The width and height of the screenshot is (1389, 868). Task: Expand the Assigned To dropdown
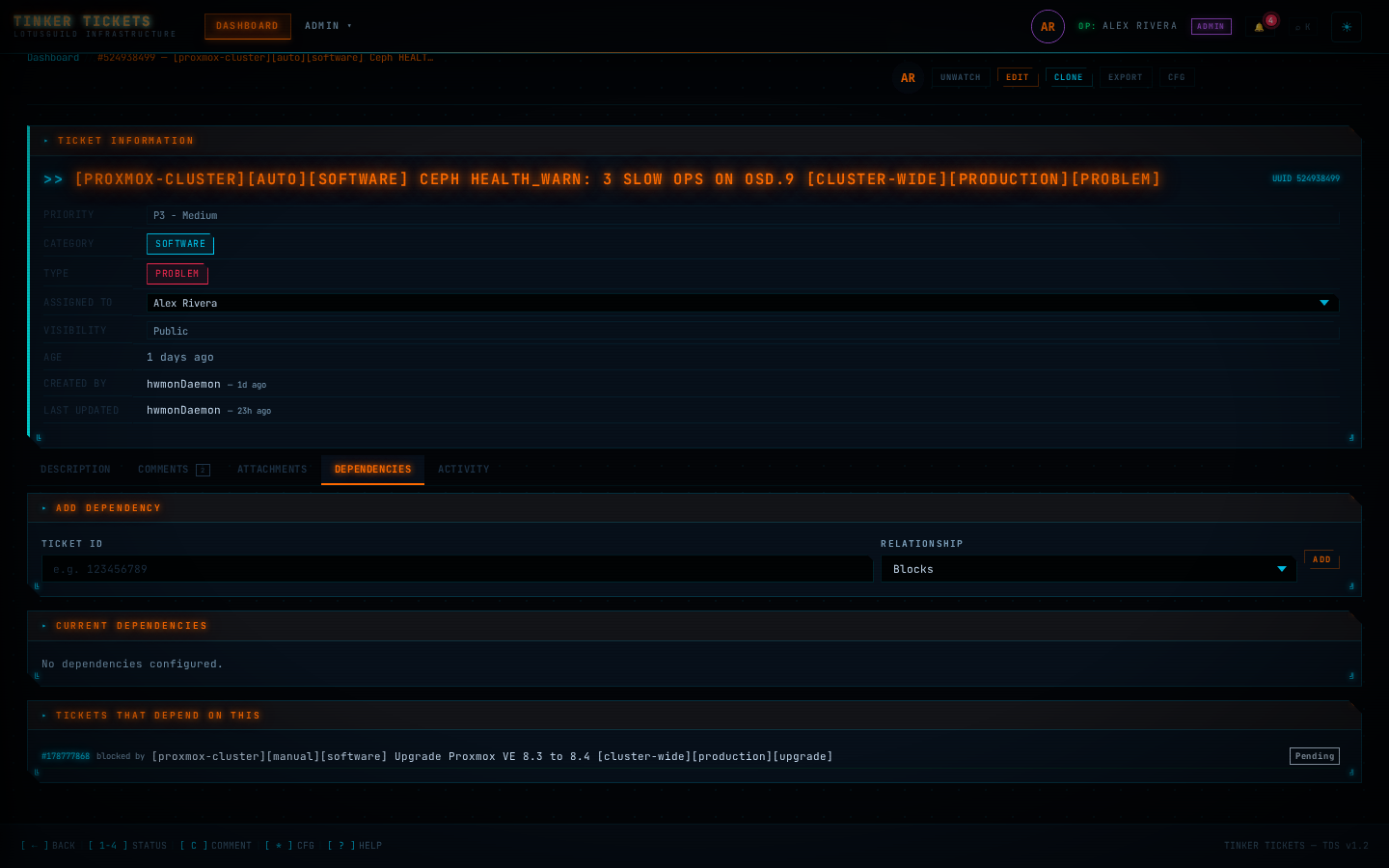click(743, 303)
